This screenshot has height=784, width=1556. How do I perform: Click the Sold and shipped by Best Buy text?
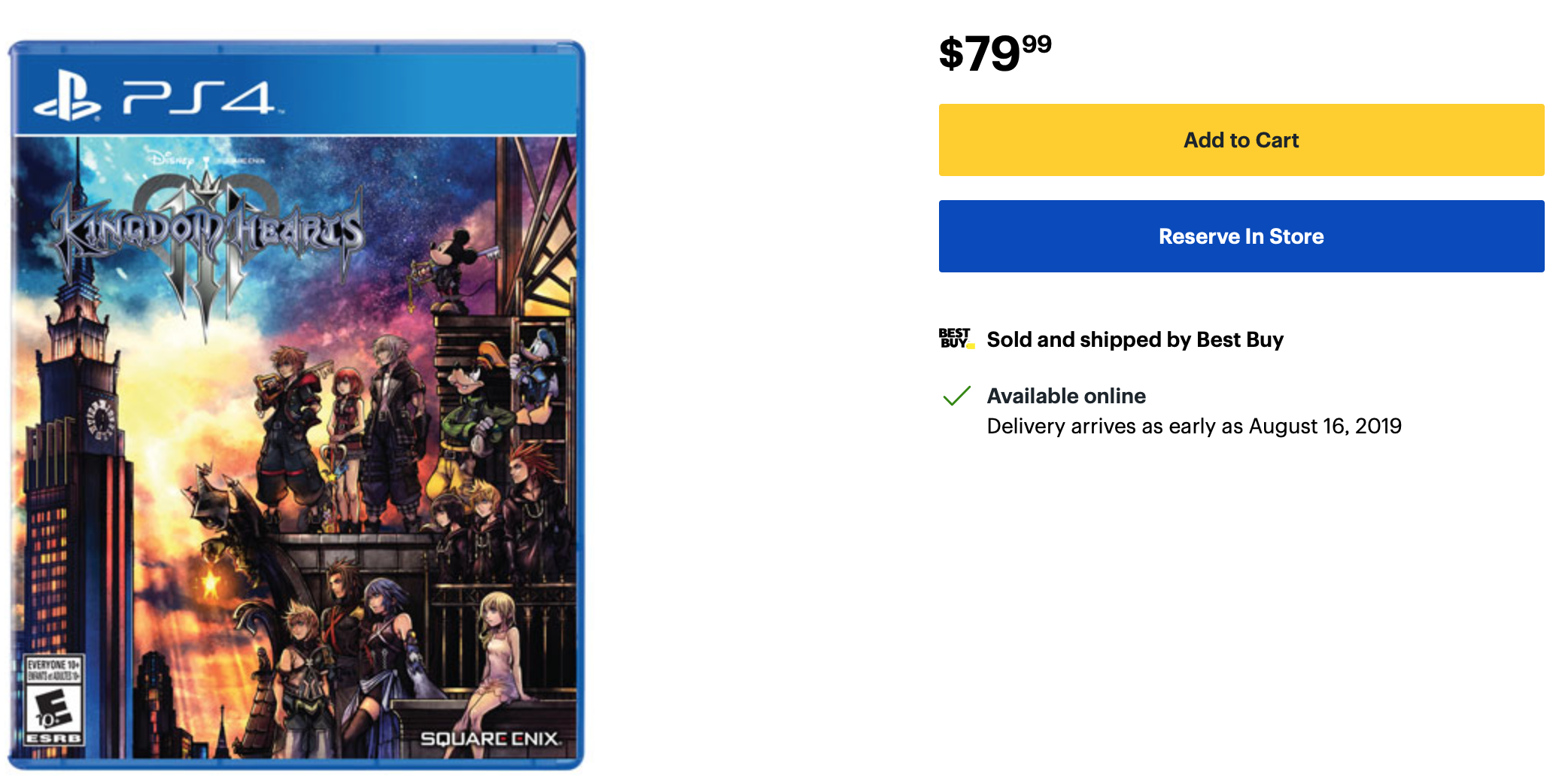coord(1135,339)
